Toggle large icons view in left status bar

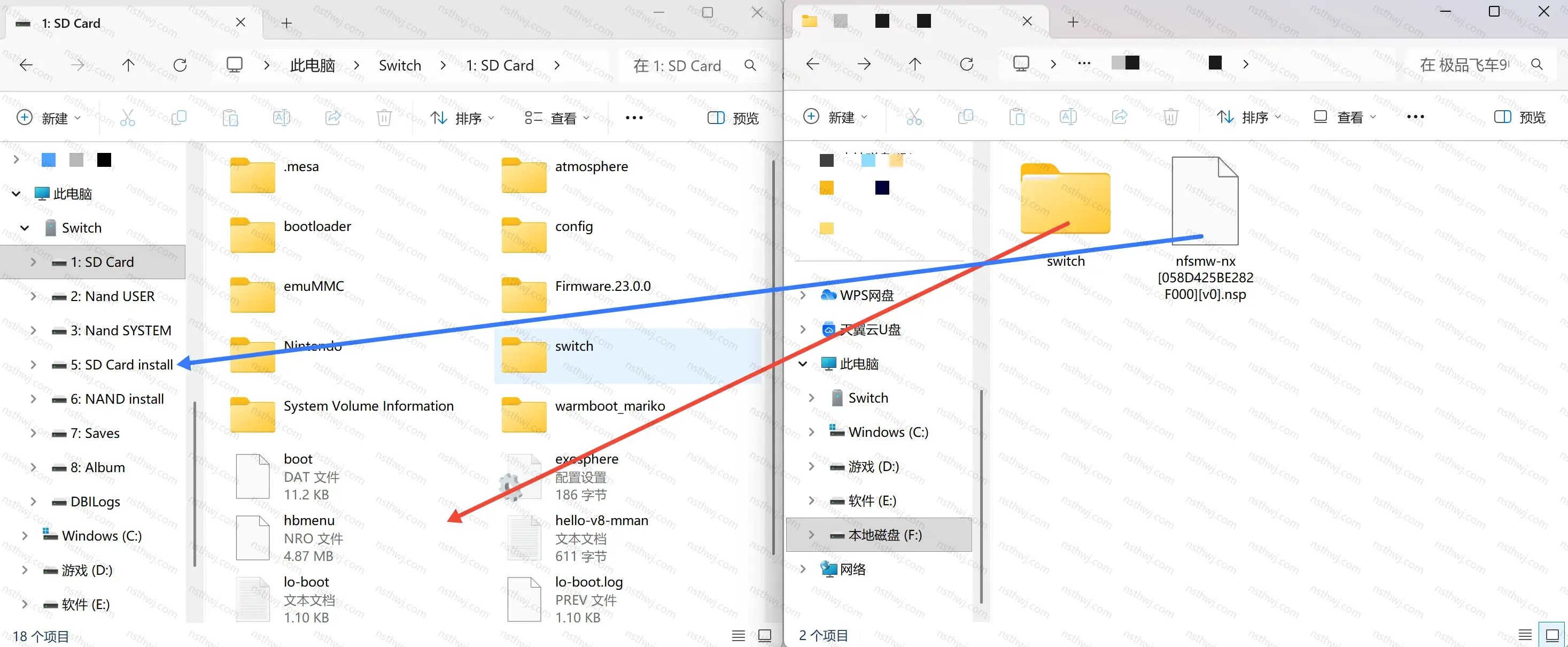765,636
